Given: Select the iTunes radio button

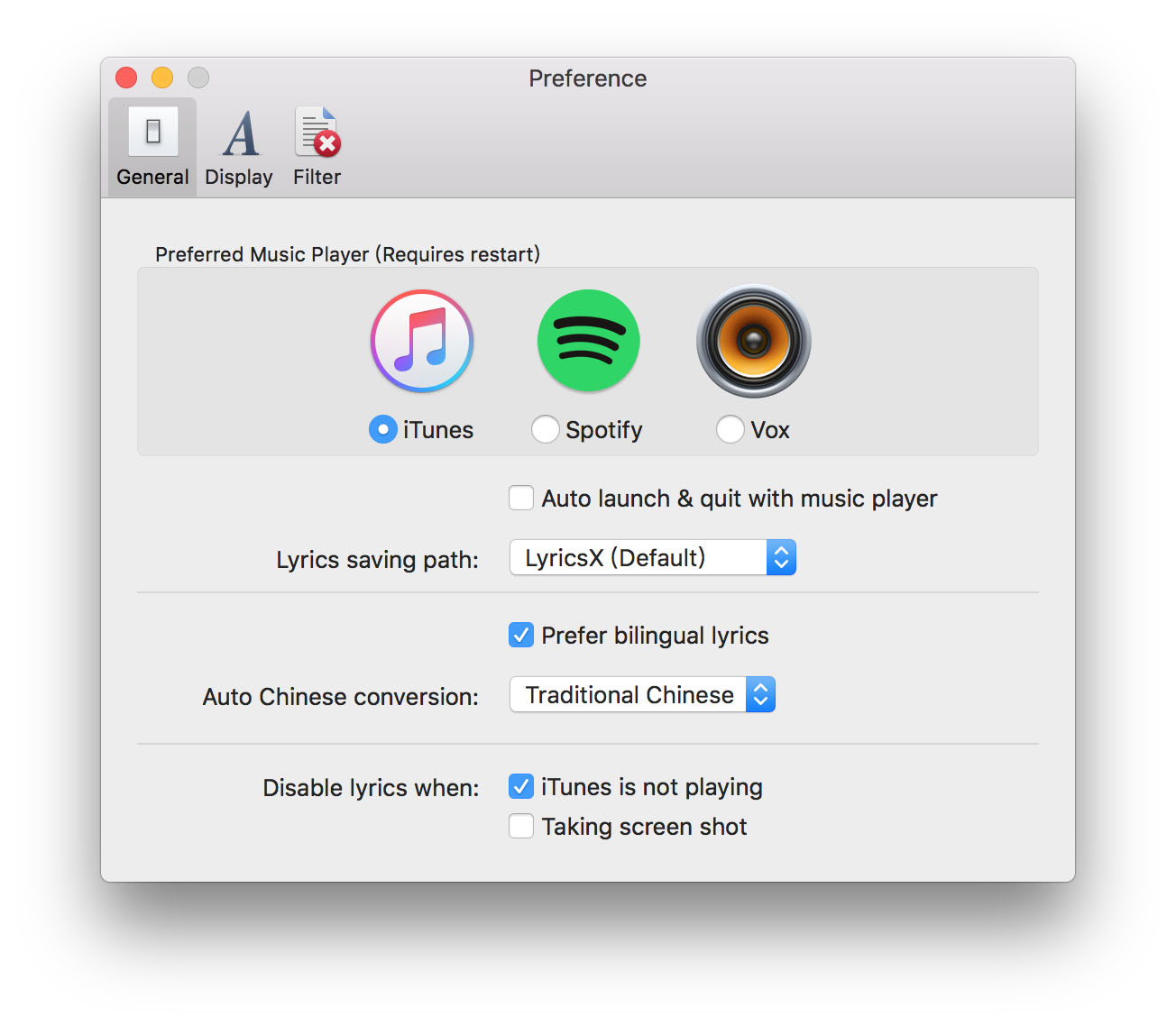Looking at the screenshot, I should (x=383, y=429).
